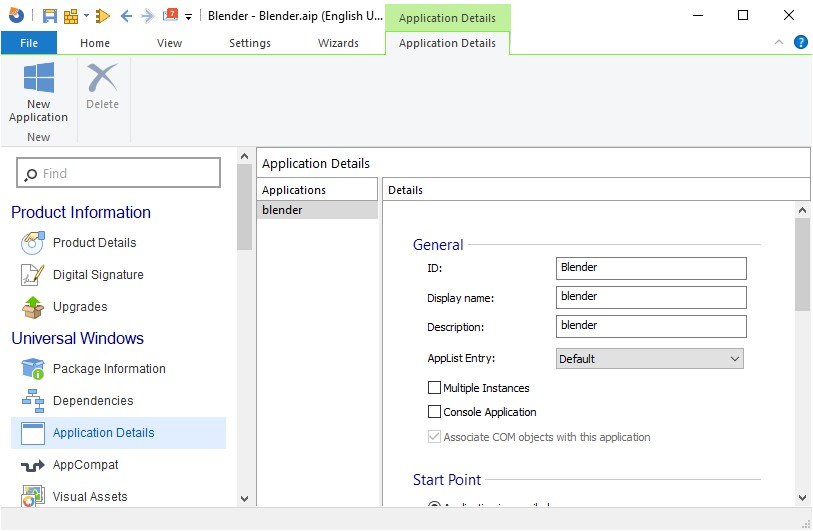The width and height of the screenshot is (813, 531).
Task: Open Package Information page
Action: click(109, 369)
